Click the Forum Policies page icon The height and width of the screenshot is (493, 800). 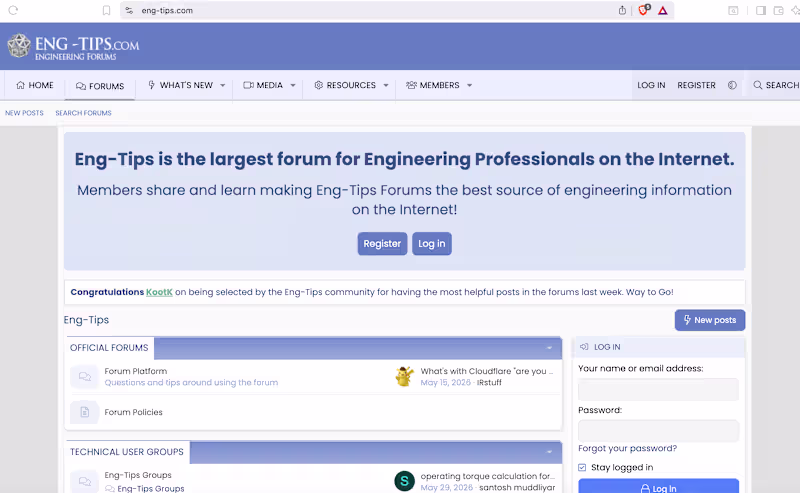pos(85,412)
